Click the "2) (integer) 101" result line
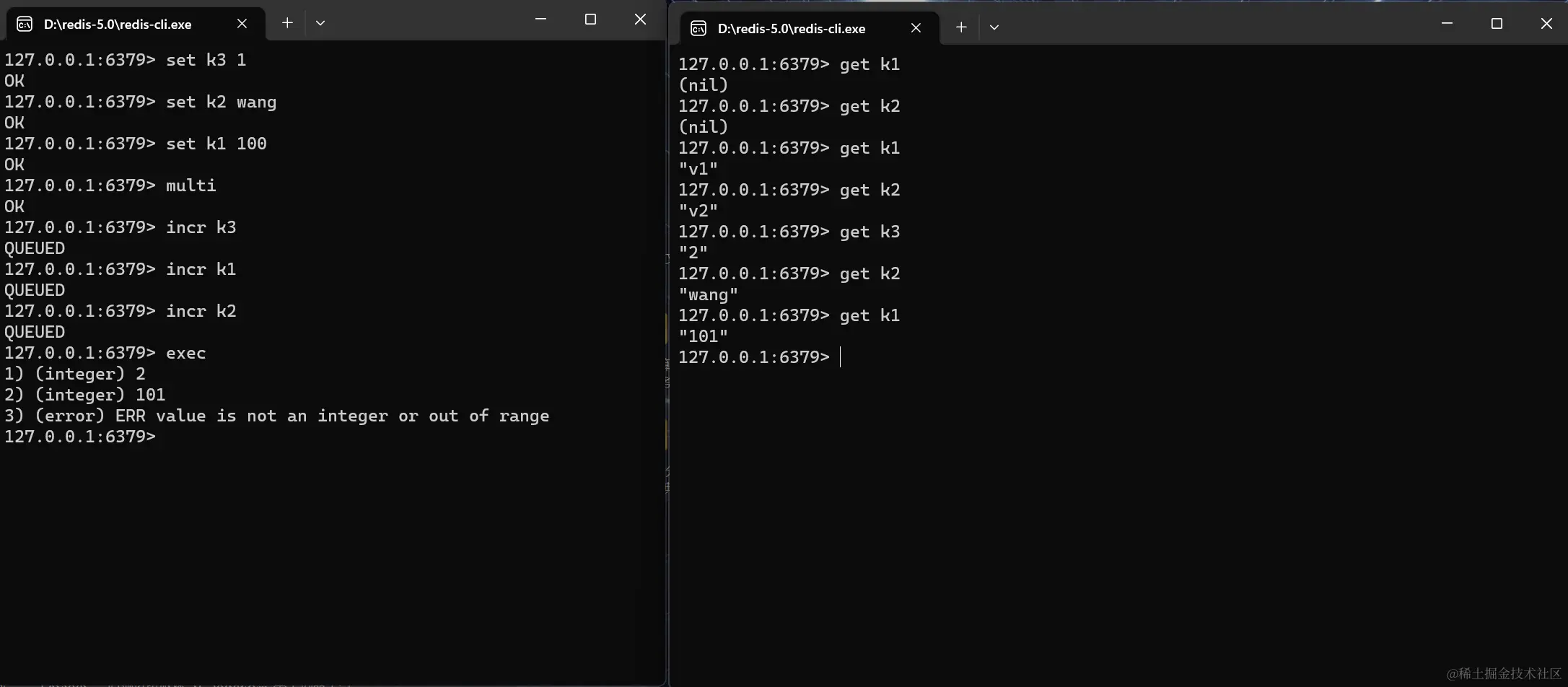Viewport: 1568px width, 687px height. 85,395
